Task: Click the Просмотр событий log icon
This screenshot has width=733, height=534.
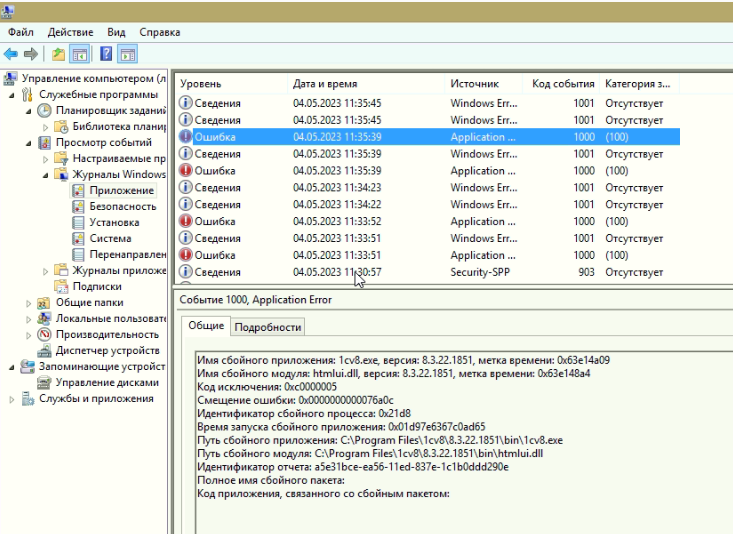Action: tap(44, 143)
